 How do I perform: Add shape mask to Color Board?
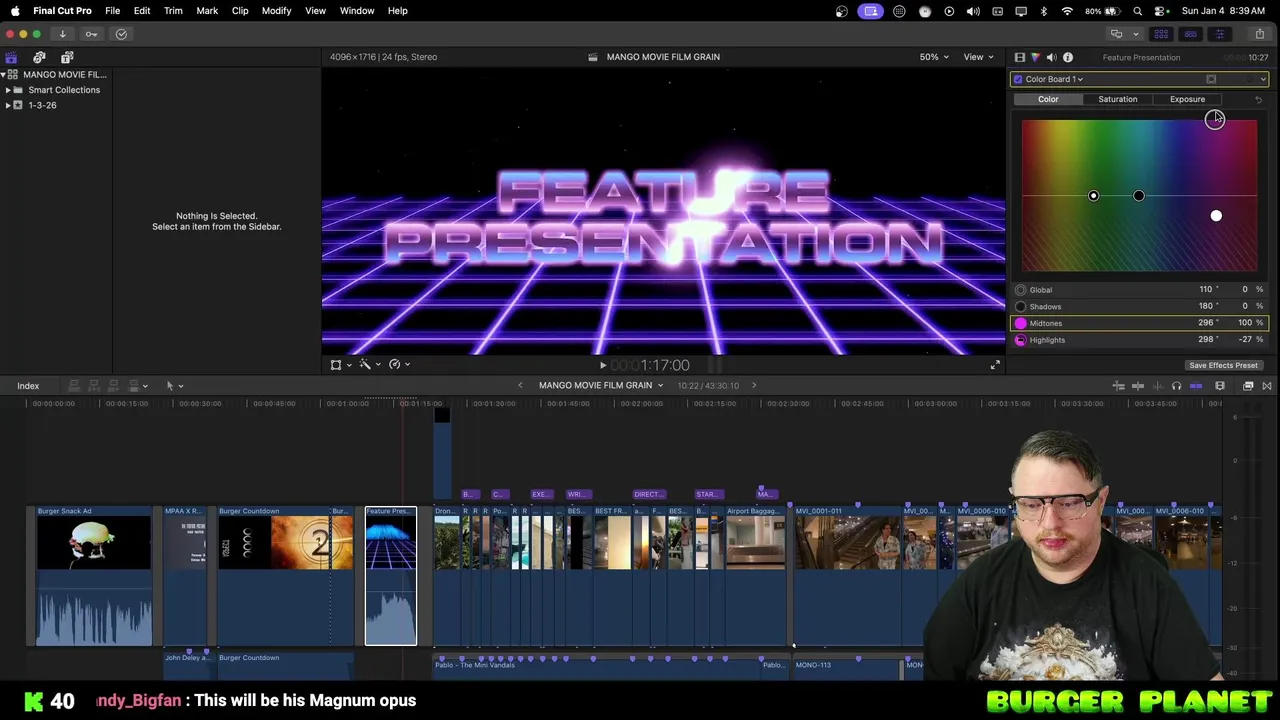[x=1211, y=79]
